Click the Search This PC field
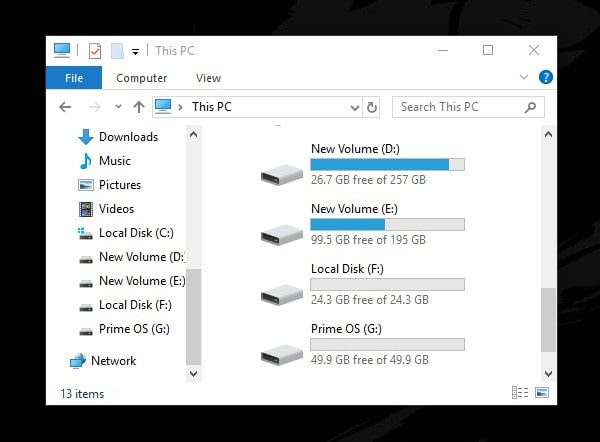The width and height of the screenshot is (600, 442). [x=468, y=107]
